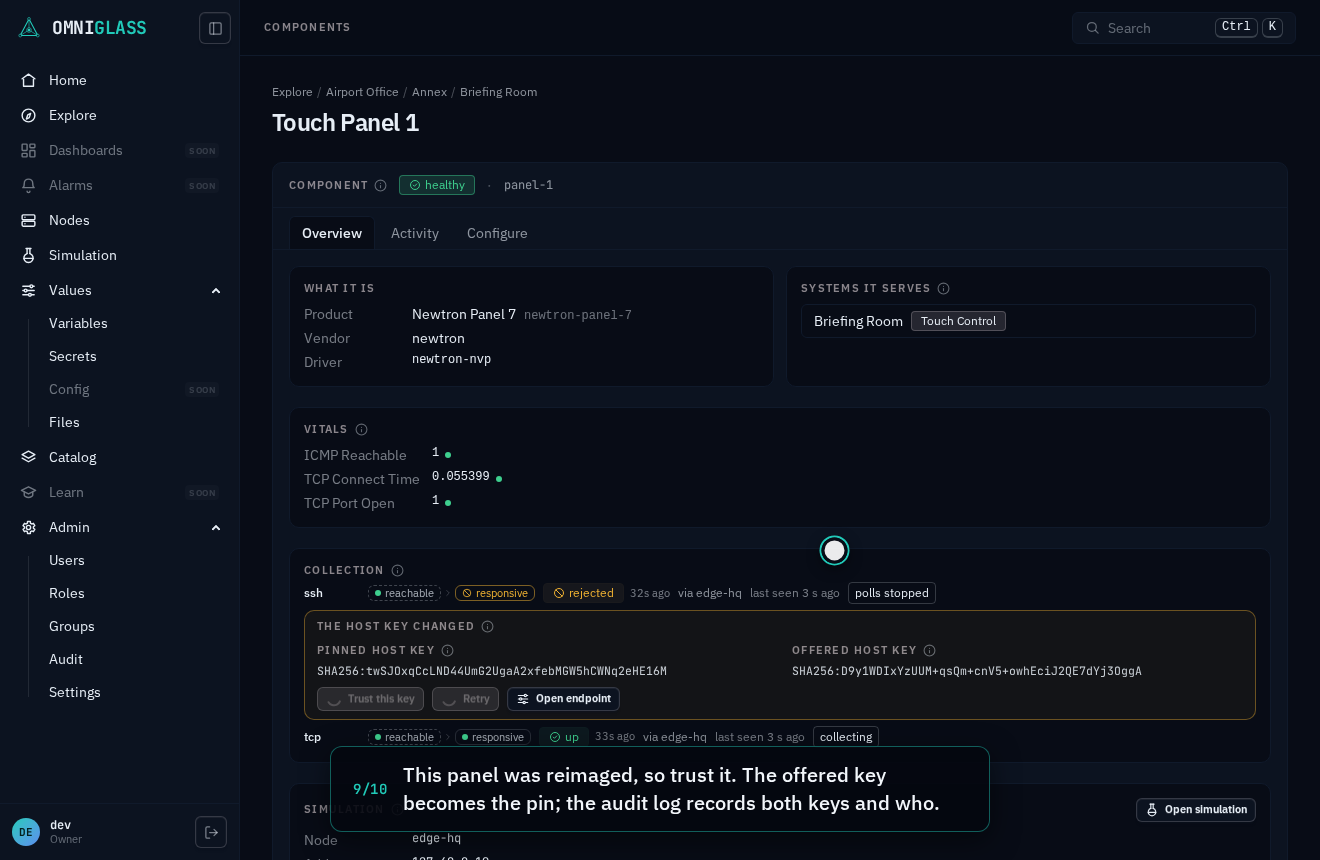Open the Nodes server icon

(x=29, y=220)
